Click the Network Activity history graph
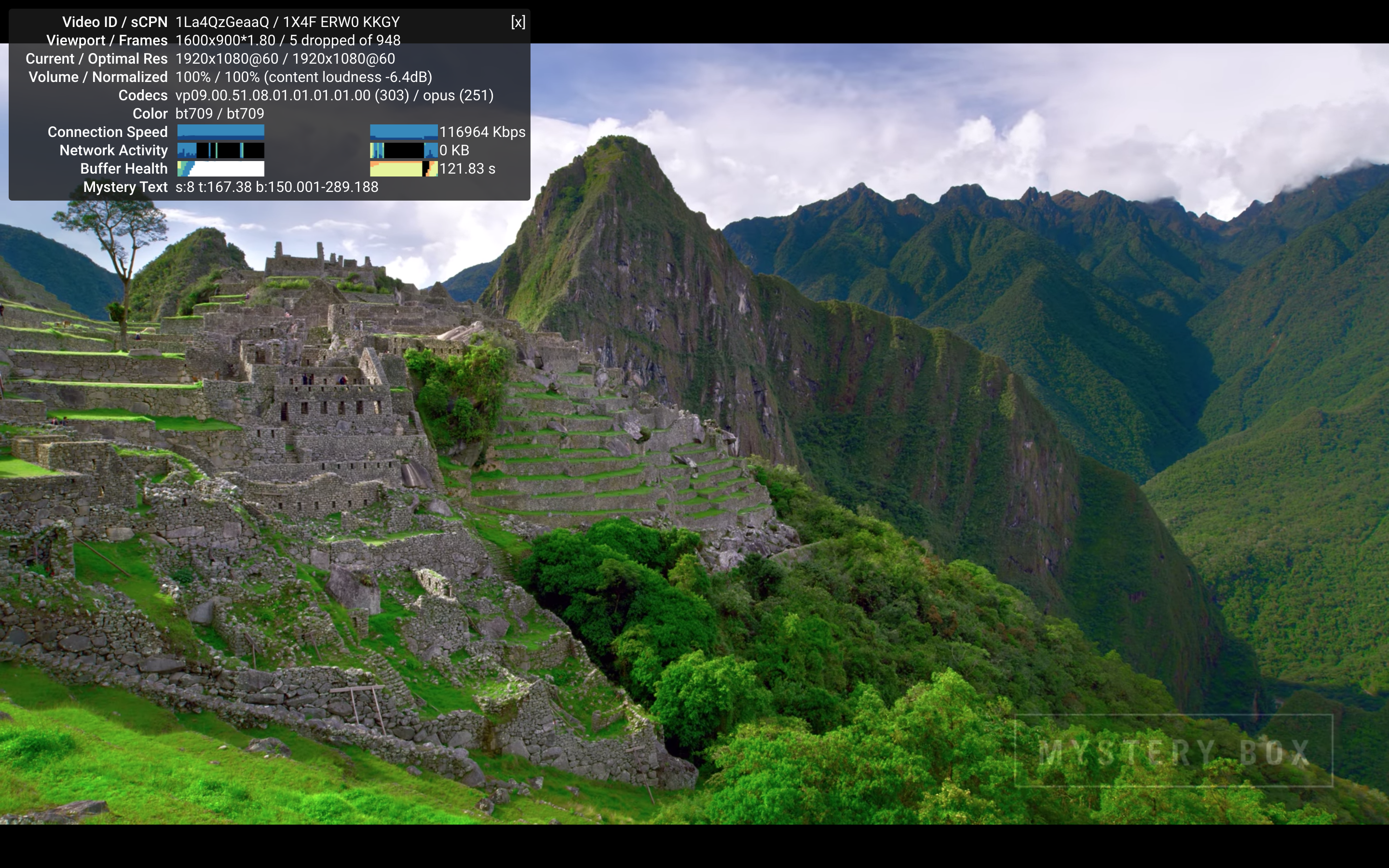The height and width of the screenshot is (868, 1389). click(x=221, y=150)
